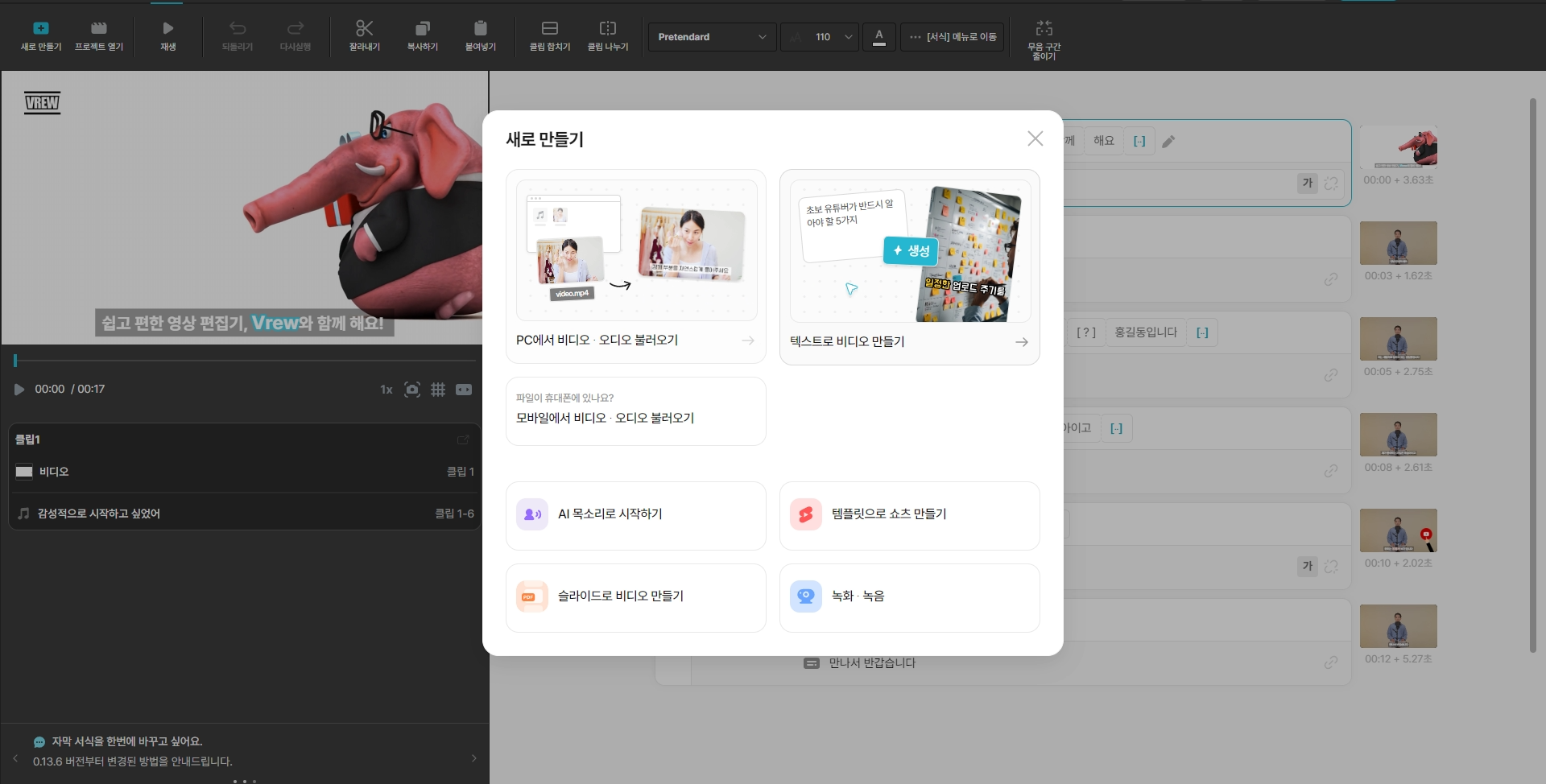This screenshot has width=1546, height=784.
Task: Select the 비디오 track row
Action: [245, 472]
